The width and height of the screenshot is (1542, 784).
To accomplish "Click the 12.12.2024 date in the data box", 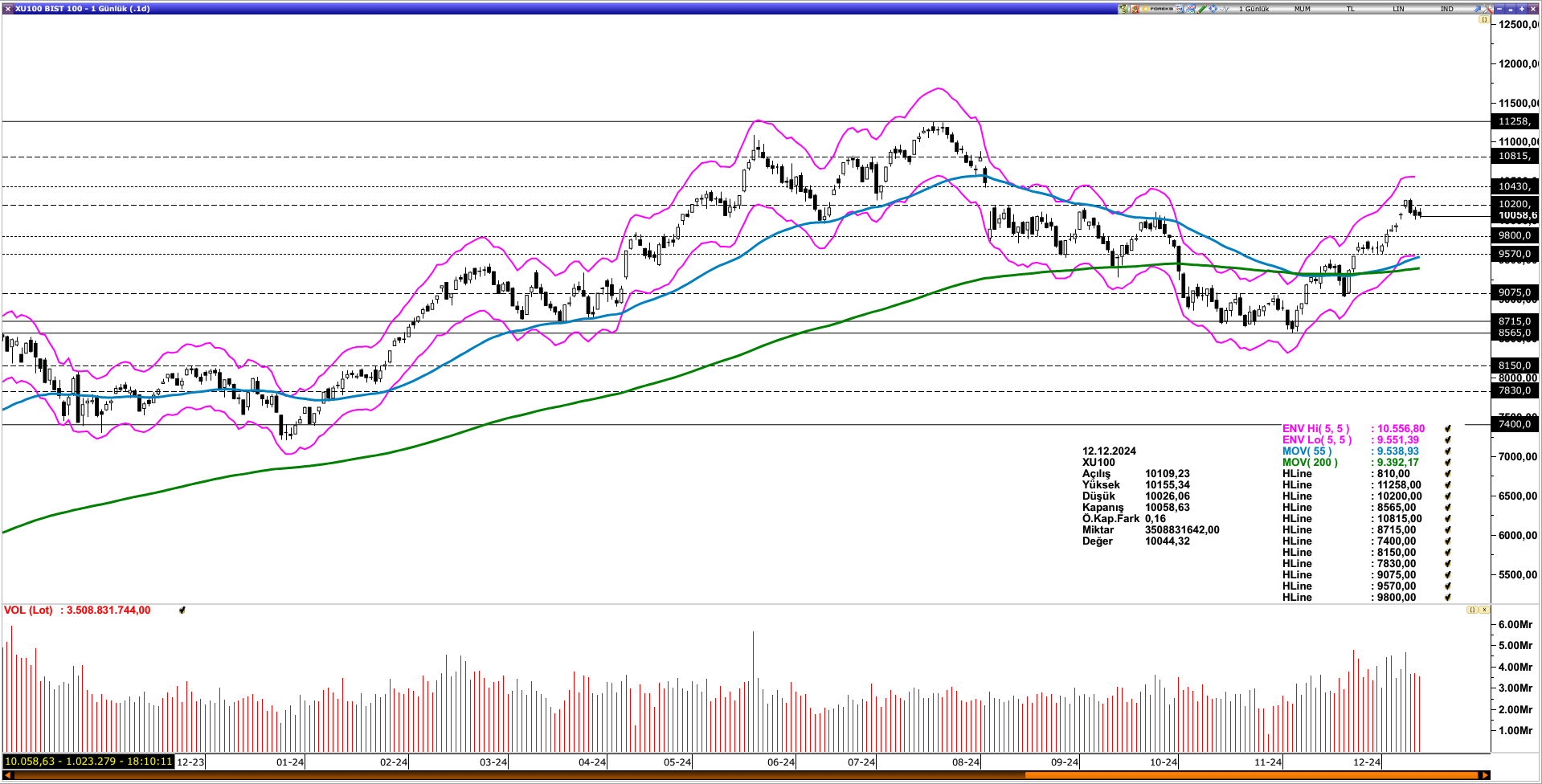I will pos(1109,451).
